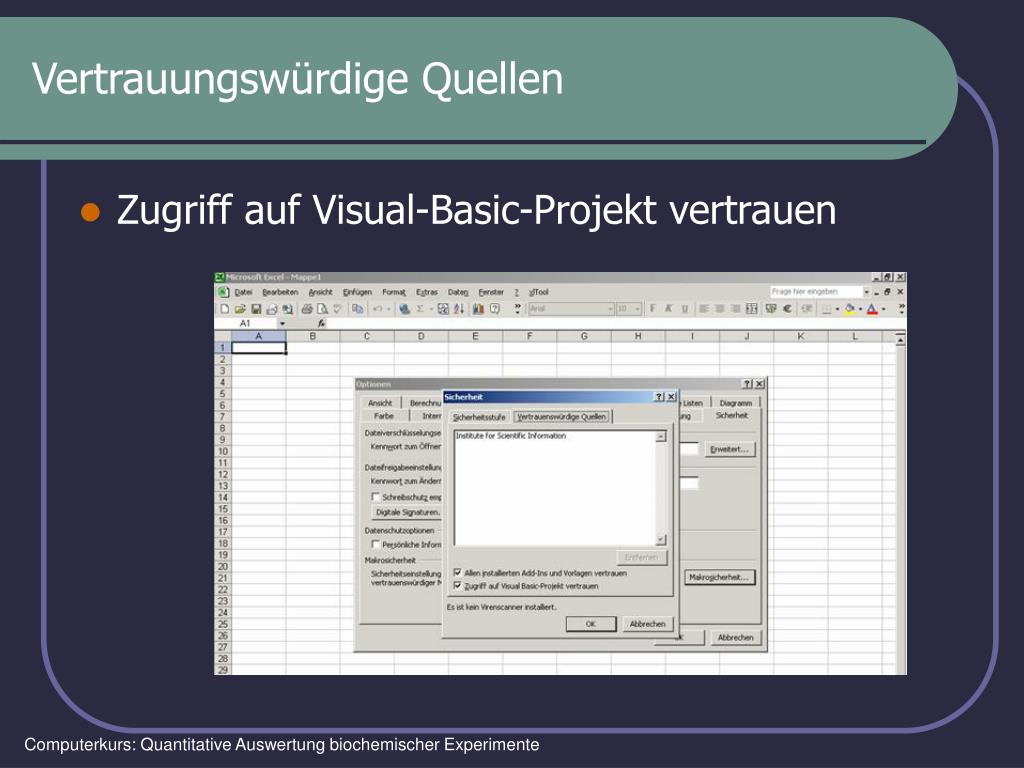This screenshot has width=1024, height=768.
Task: Expand Standard toolbar options chevron
Action: [518, 309]
